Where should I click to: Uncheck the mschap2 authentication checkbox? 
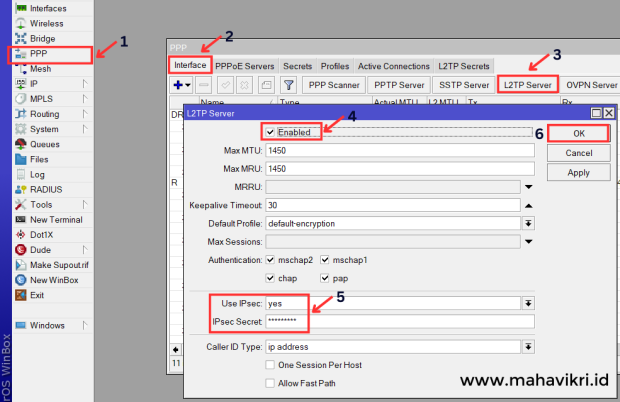271,260
